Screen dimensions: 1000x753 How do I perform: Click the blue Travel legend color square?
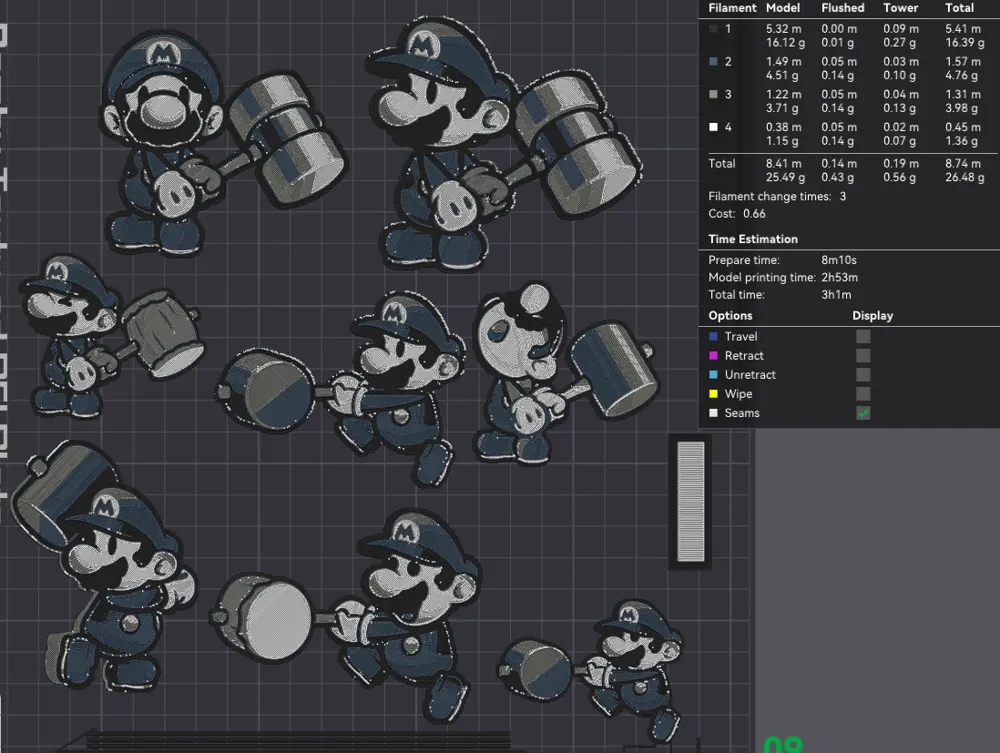(x=713, y=337)
